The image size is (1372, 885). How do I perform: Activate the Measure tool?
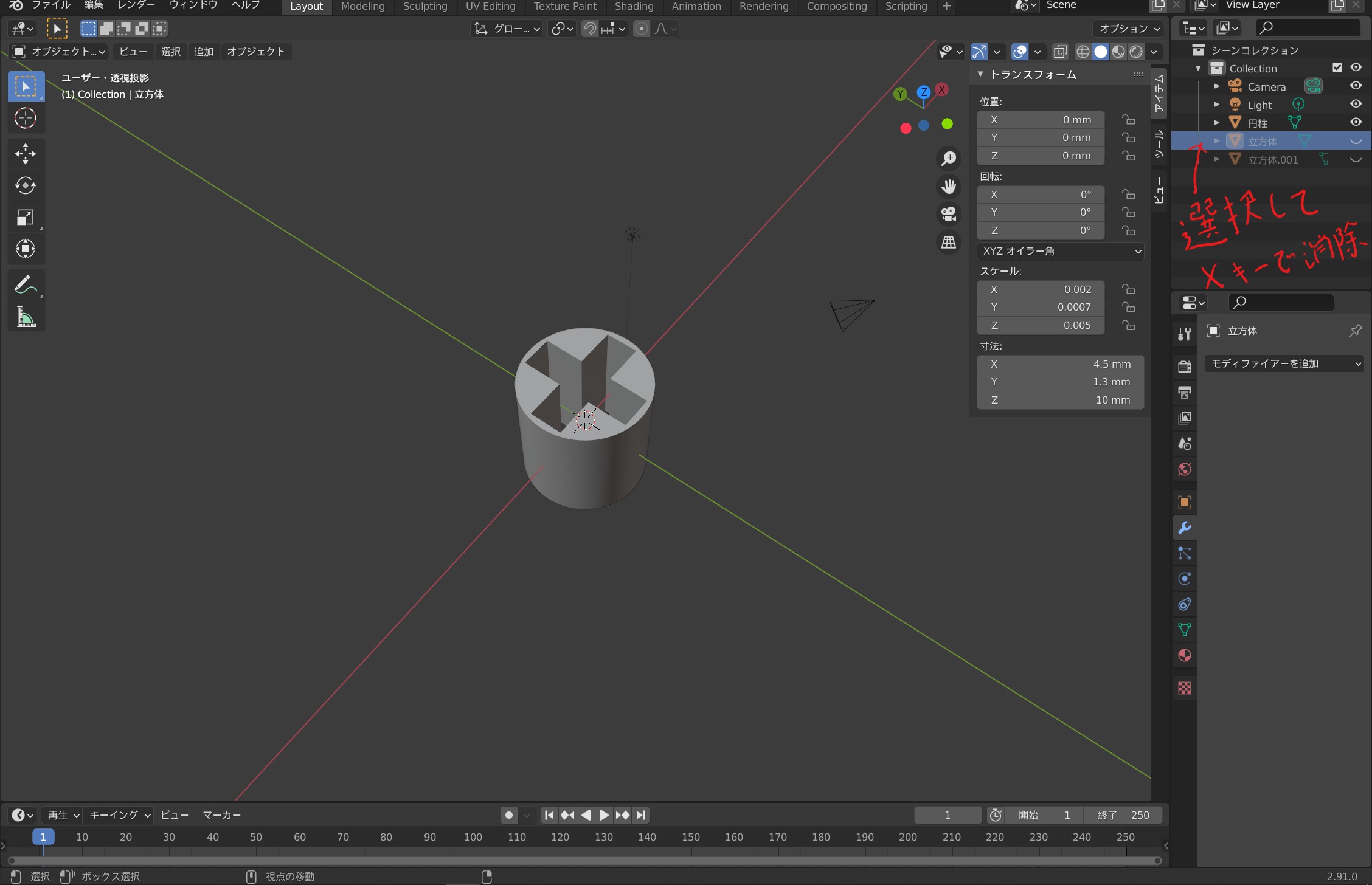pyautogui.click(x=26, y=317)
